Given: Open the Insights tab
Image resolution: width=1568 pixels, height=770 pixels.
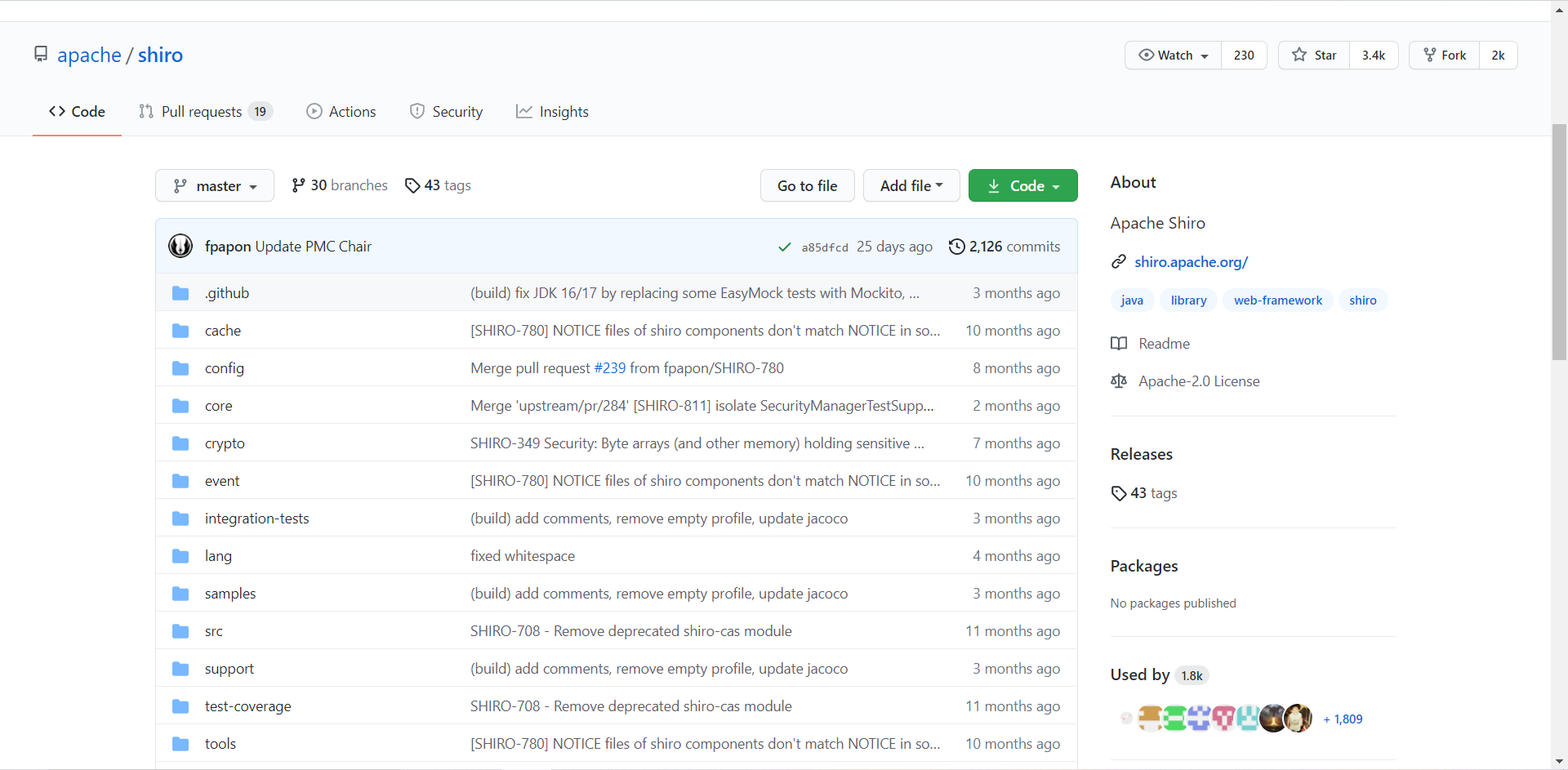Looking at the screenshot, I should 552,112.
